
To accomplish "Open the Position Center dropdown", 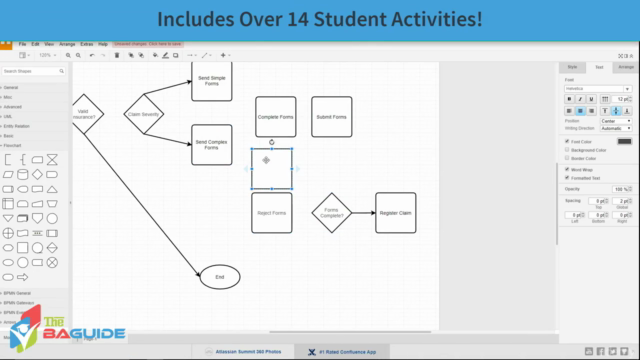I will 616,121.
